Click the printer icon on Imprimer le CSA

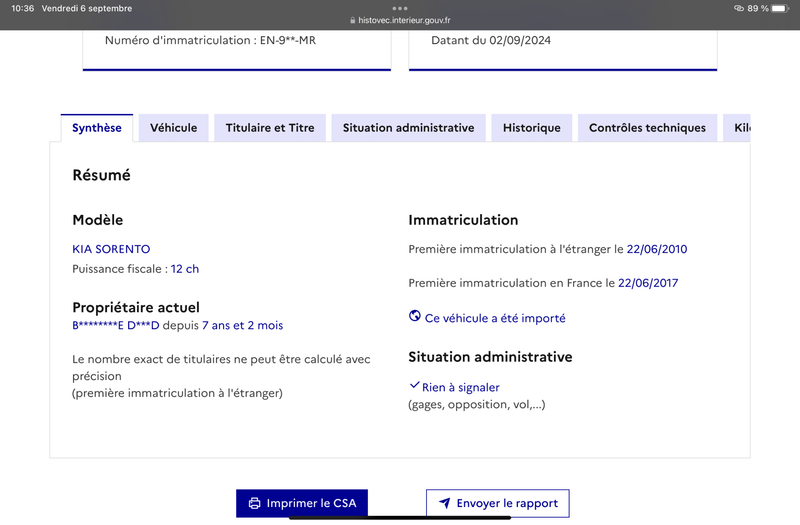254,504
